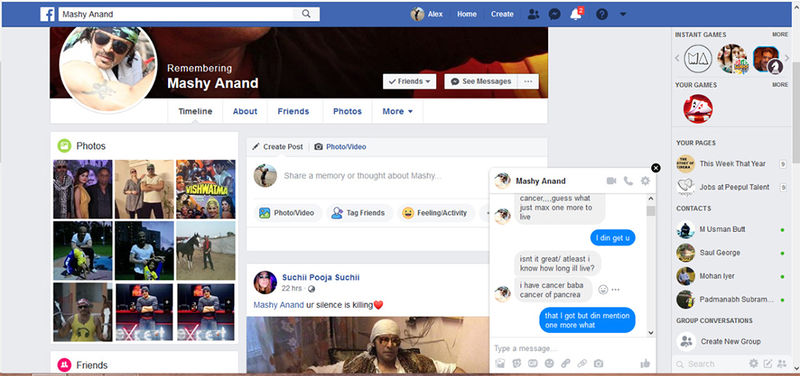Switch to the About tab
This screenshot has width=800, height=376.
(245, 111)
